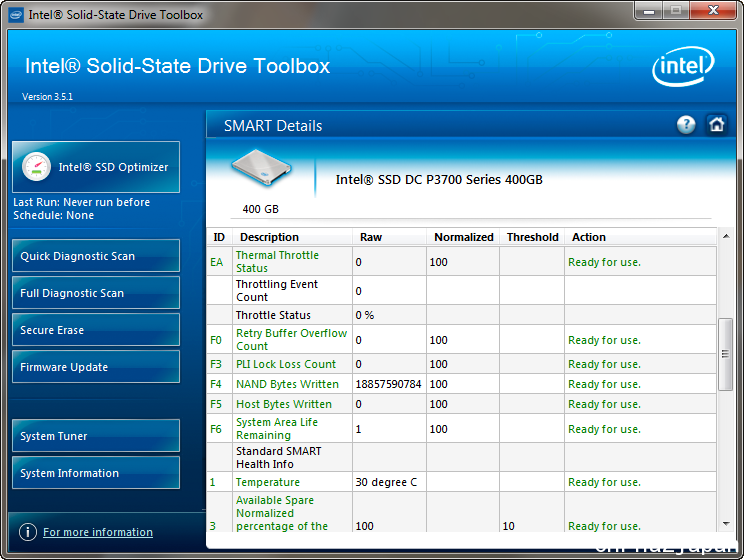Select the Normalized column header

[x=463, y=237]
